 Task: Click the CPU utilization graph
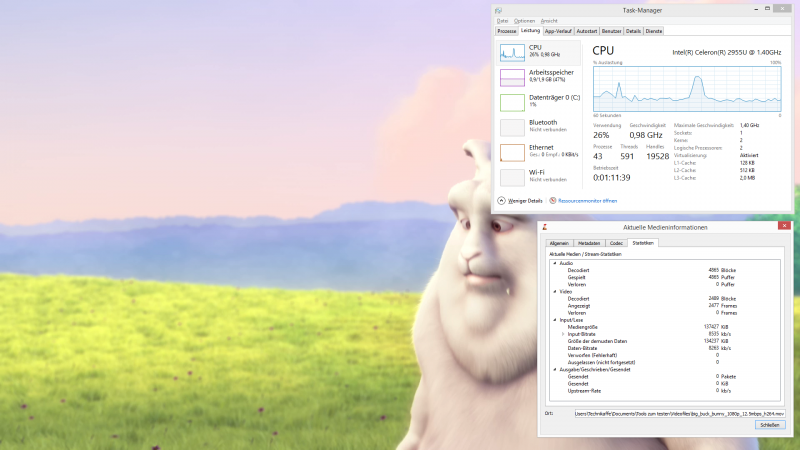coord(687,89)
